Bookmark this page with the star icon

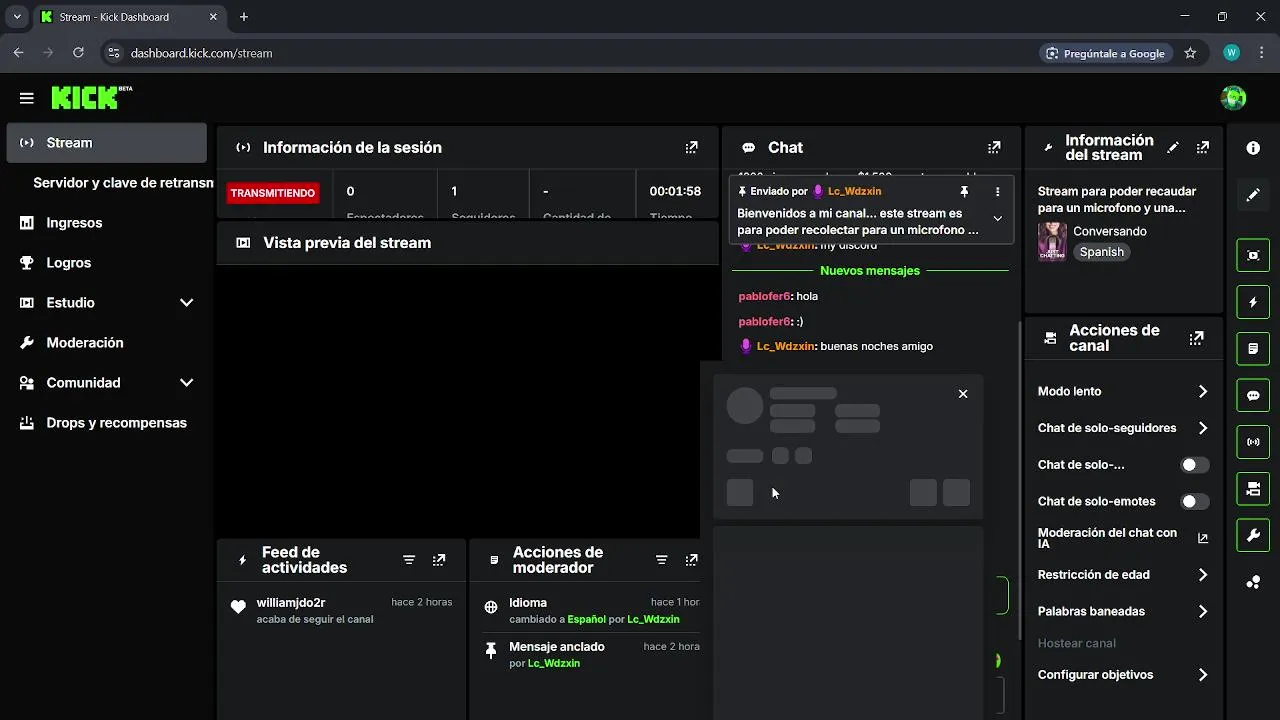tap(1190, 53)
